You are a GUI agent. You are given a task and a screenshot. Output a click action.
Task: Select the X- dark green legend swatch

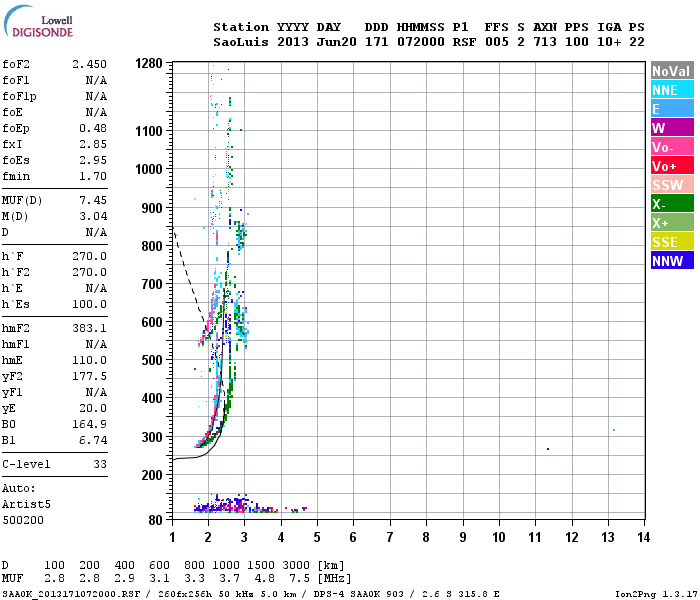click(672, 204)
